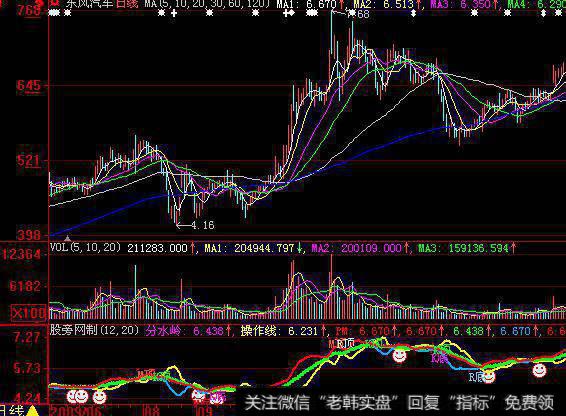Click the 521 price axis label
Image resolution: width=566 pixels, height=416 pixels.
coord(28,161)
